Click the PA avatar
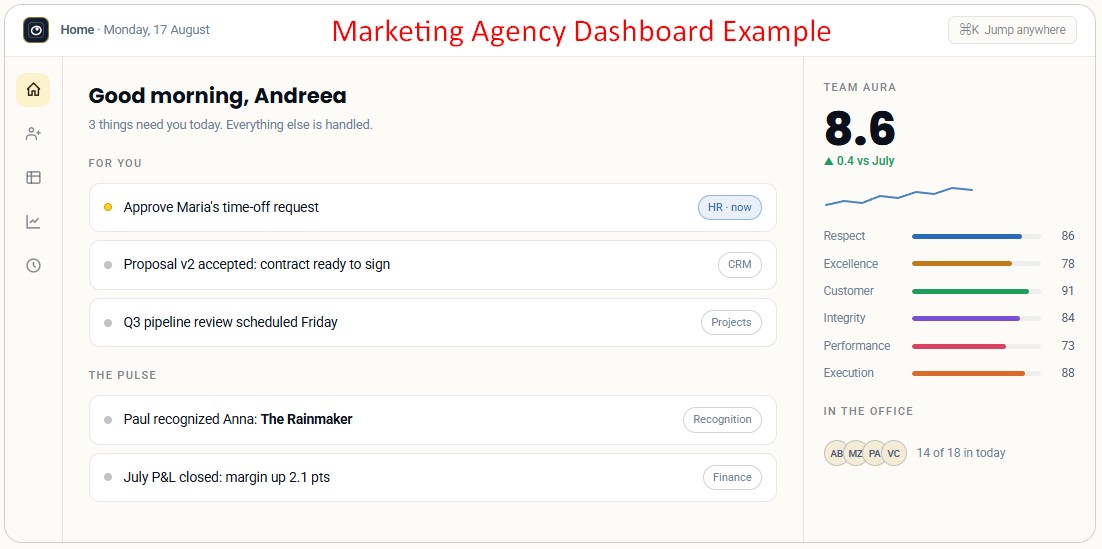The image size is (1102, 549). 874,453
